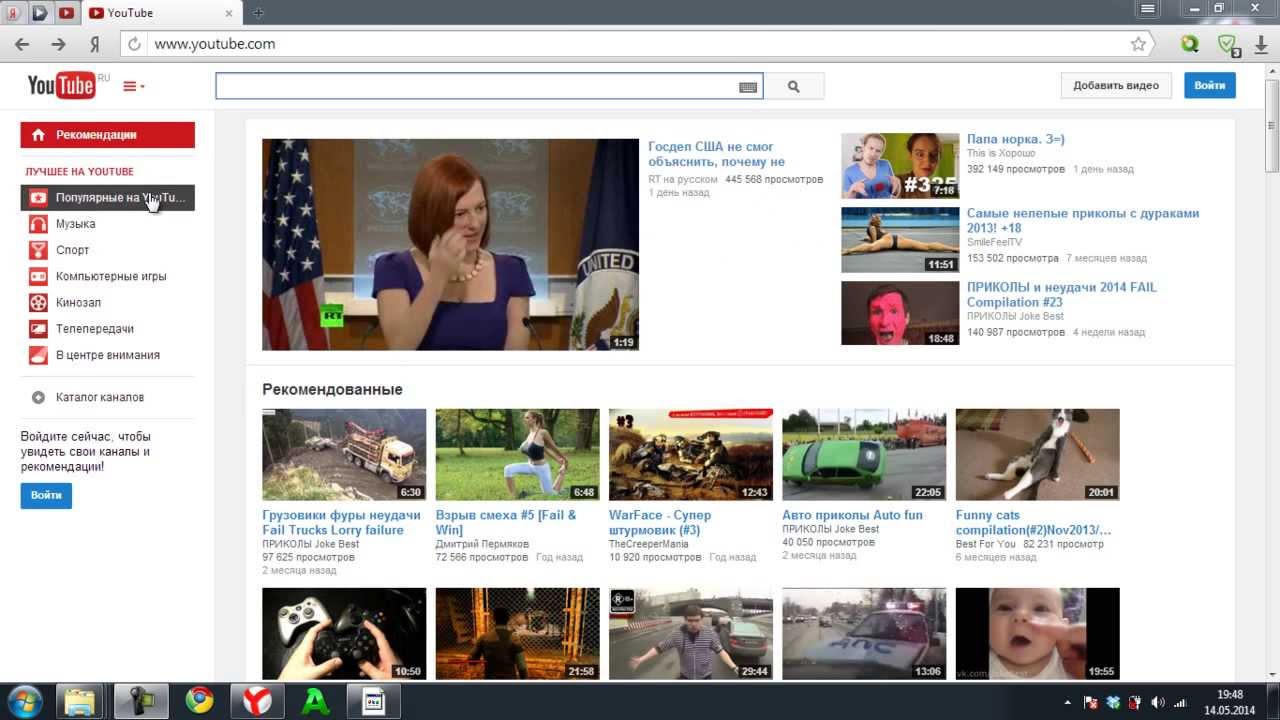Switch to the YouTube browser tab
The width and height of the screenshot is (1280, 720).
coord(160,13)
